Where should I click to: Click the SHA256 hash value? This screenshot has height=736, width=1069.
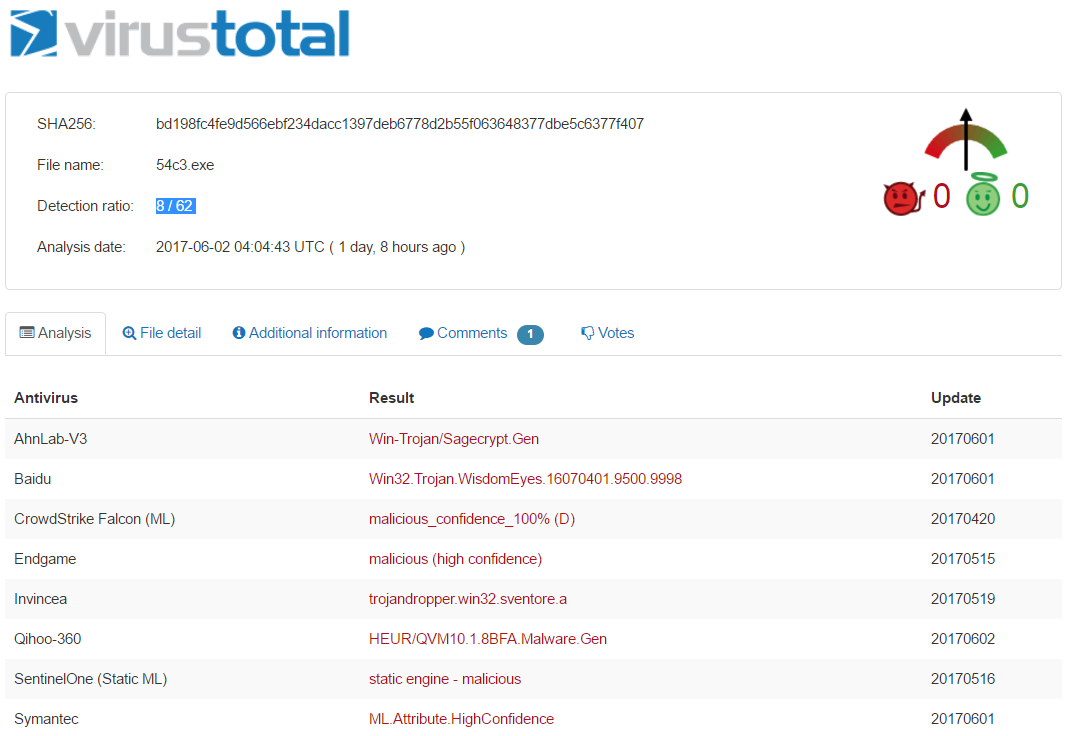tap(400, 124)
